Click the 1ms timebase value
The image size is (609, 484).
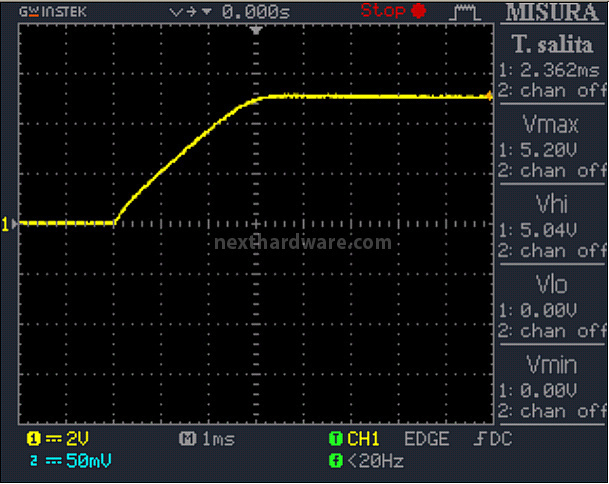tap(219, 439)
